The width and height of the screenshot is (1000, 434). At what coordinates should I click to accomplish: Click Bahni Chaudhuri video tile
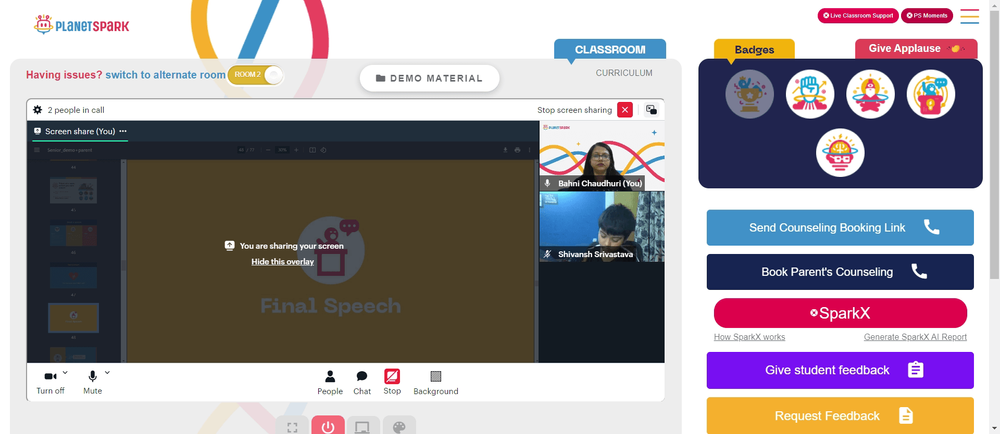click(x=602, y=156)
